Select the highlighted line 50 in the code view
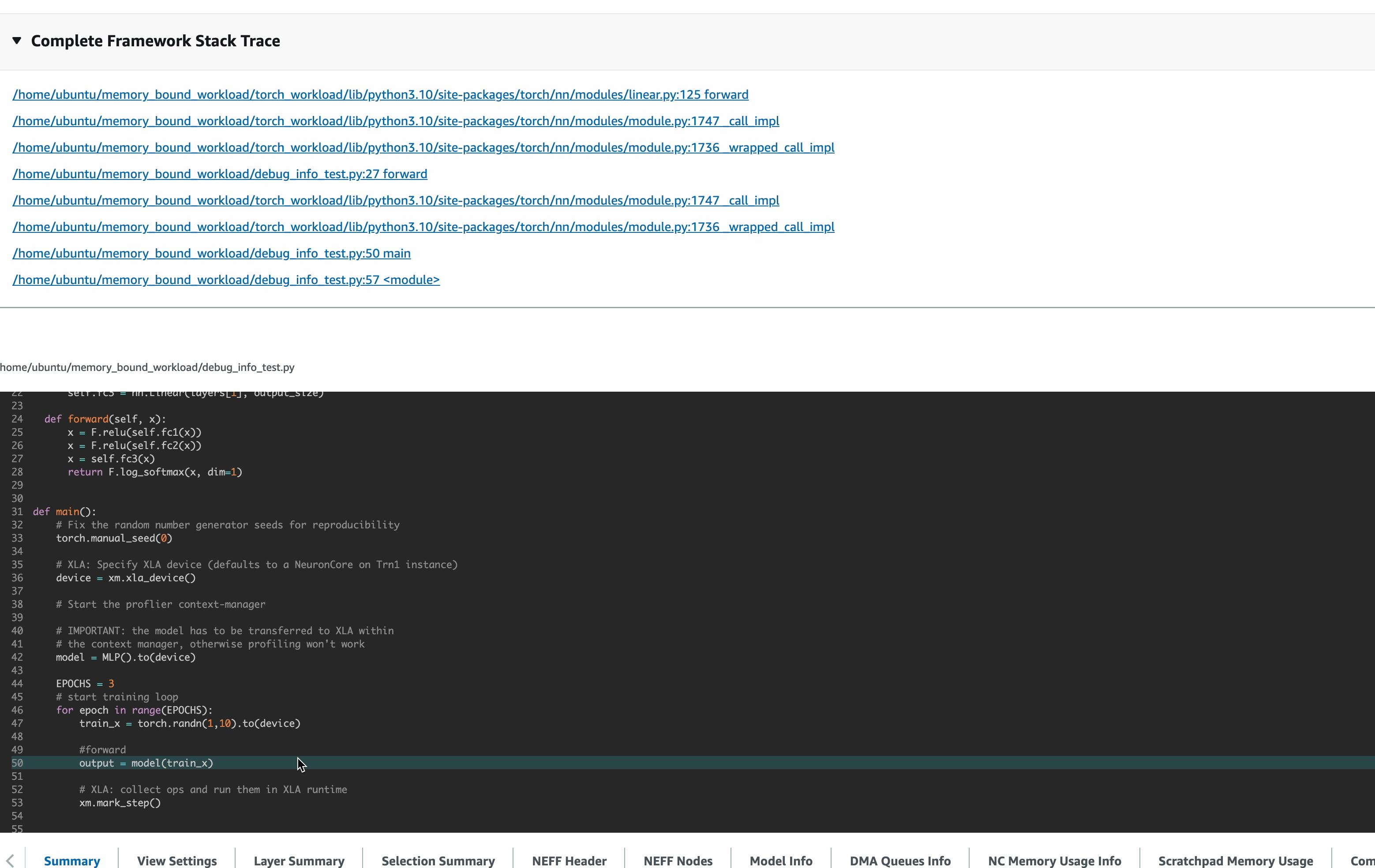 (x=146, y=763)
